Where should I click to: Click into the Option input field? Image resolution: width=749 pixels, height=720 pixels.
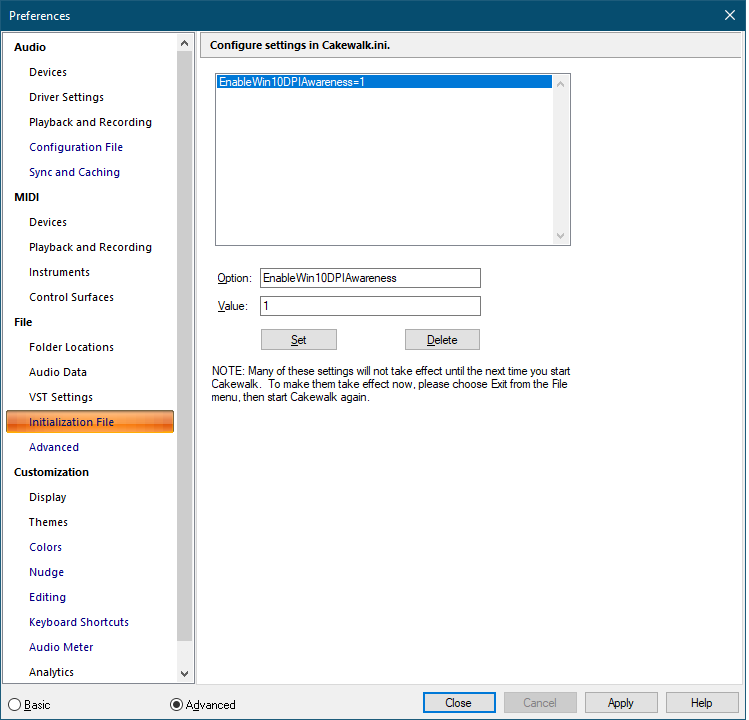370,278
